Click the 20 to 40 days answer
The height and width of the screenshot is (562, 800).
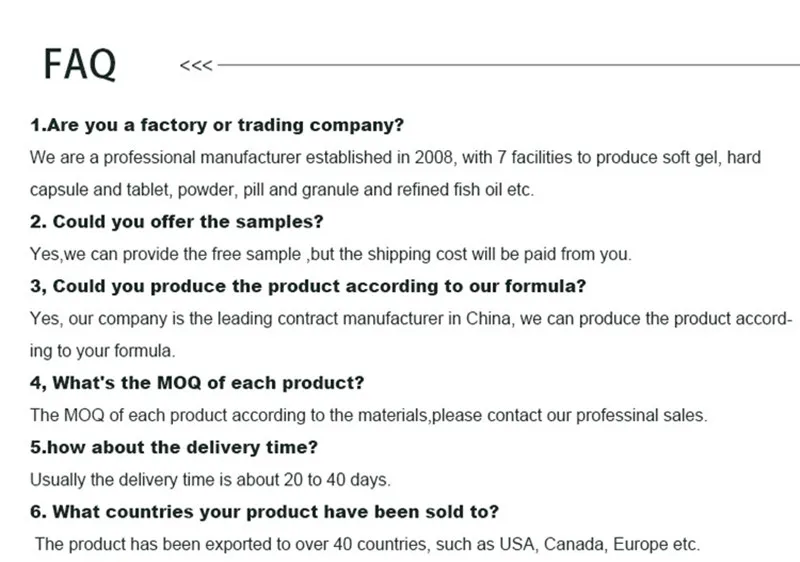coord(210,479)
